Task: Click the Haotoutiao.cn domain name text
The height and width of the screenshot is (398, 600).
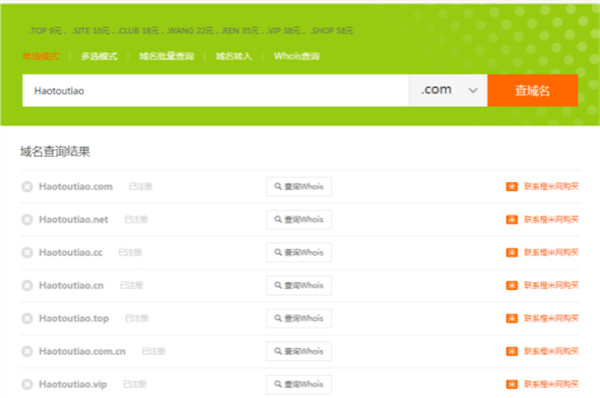Action: tap(71, 285)
